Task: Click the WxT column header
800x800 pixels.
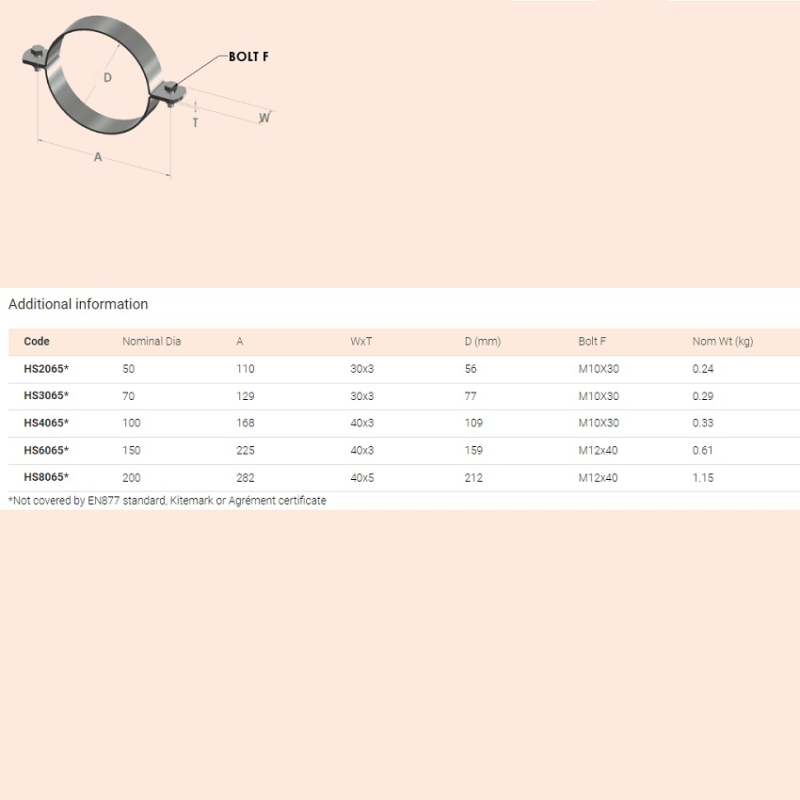Action: [x=361, y=342]
